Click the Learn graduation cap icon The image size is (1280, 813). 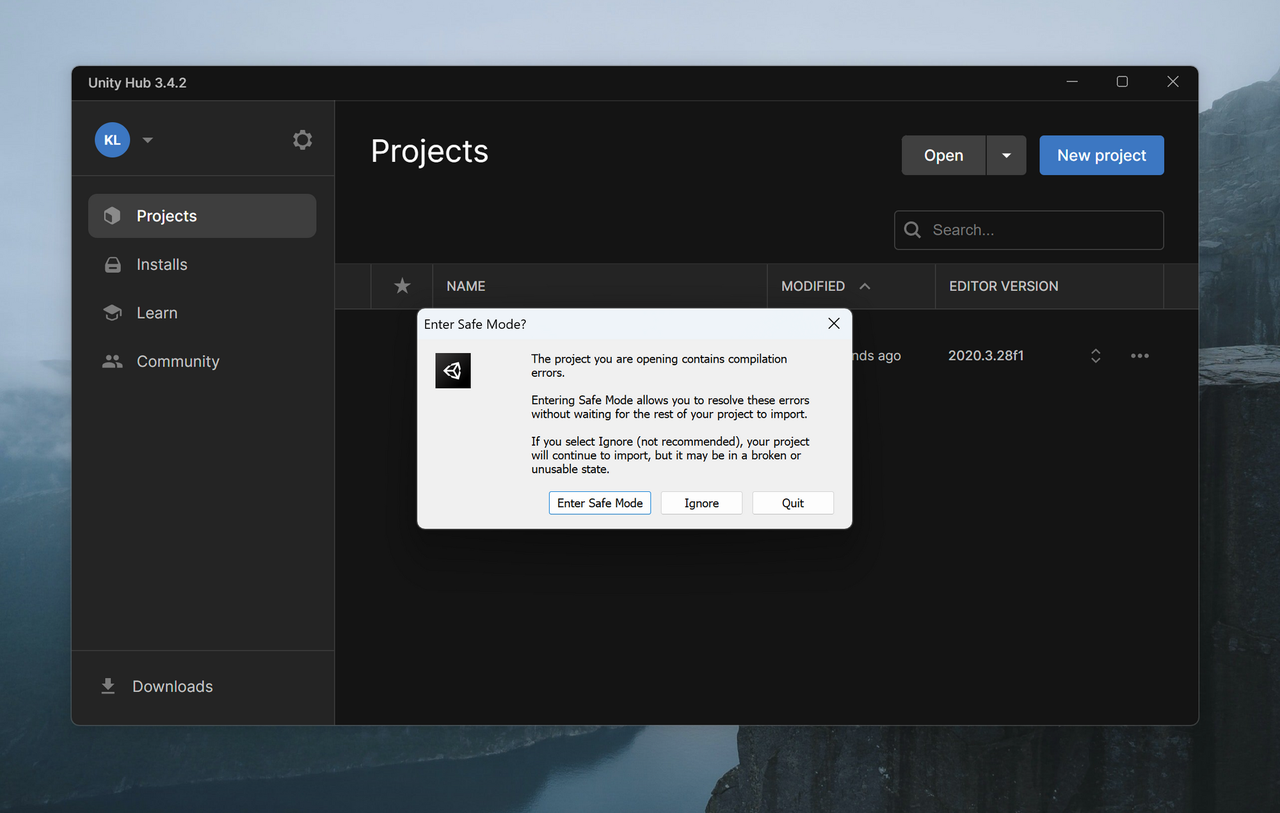(113, 313)
